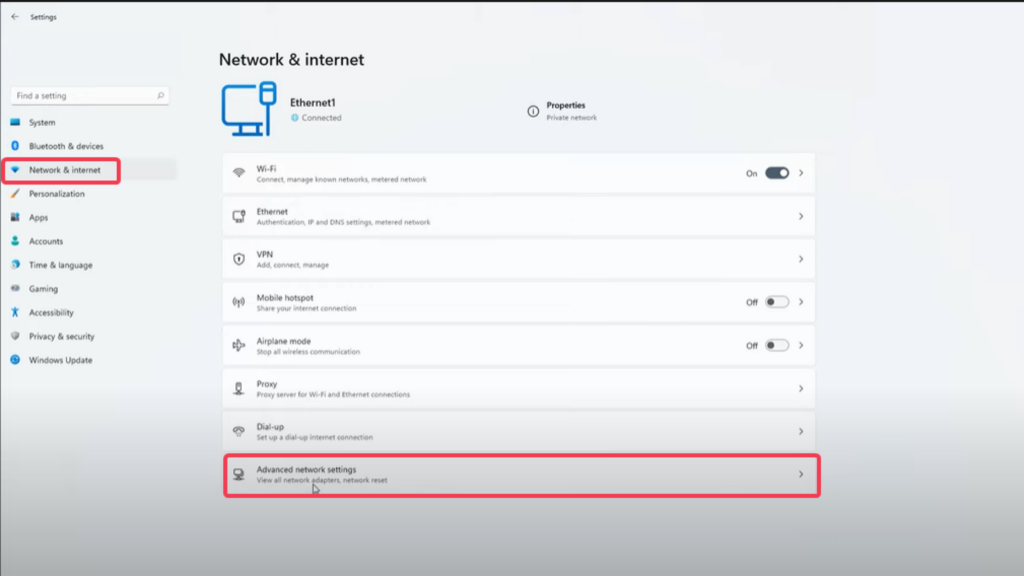Image resolution: width=1024 pixels, height=576 pixels.
Task: Click the Wi-Fi signal icon
Action: coord(239,173)
